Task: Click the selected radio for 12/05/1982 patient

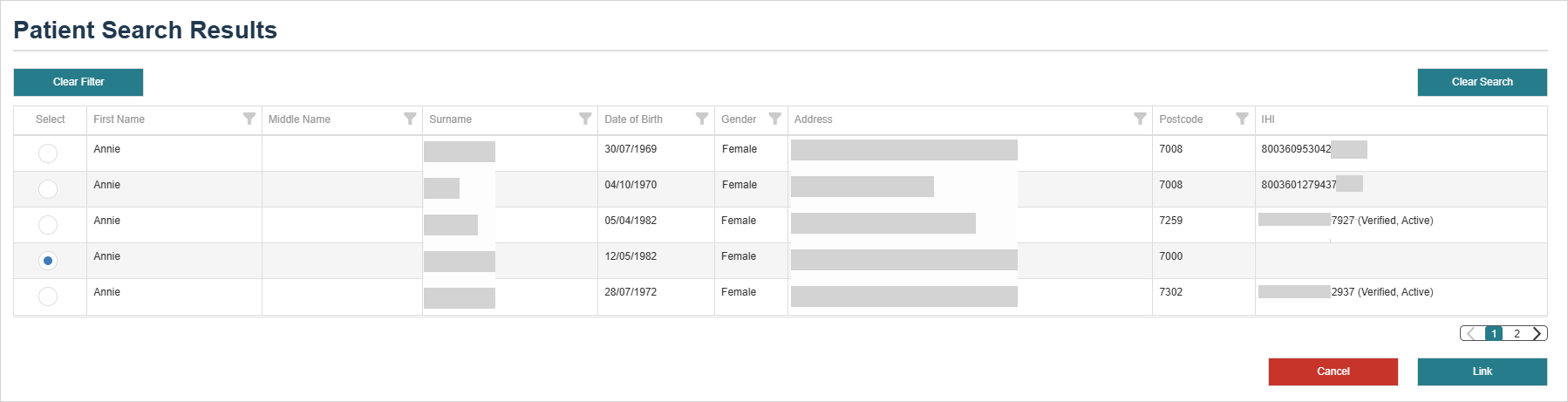Action: tap(48, 261)
